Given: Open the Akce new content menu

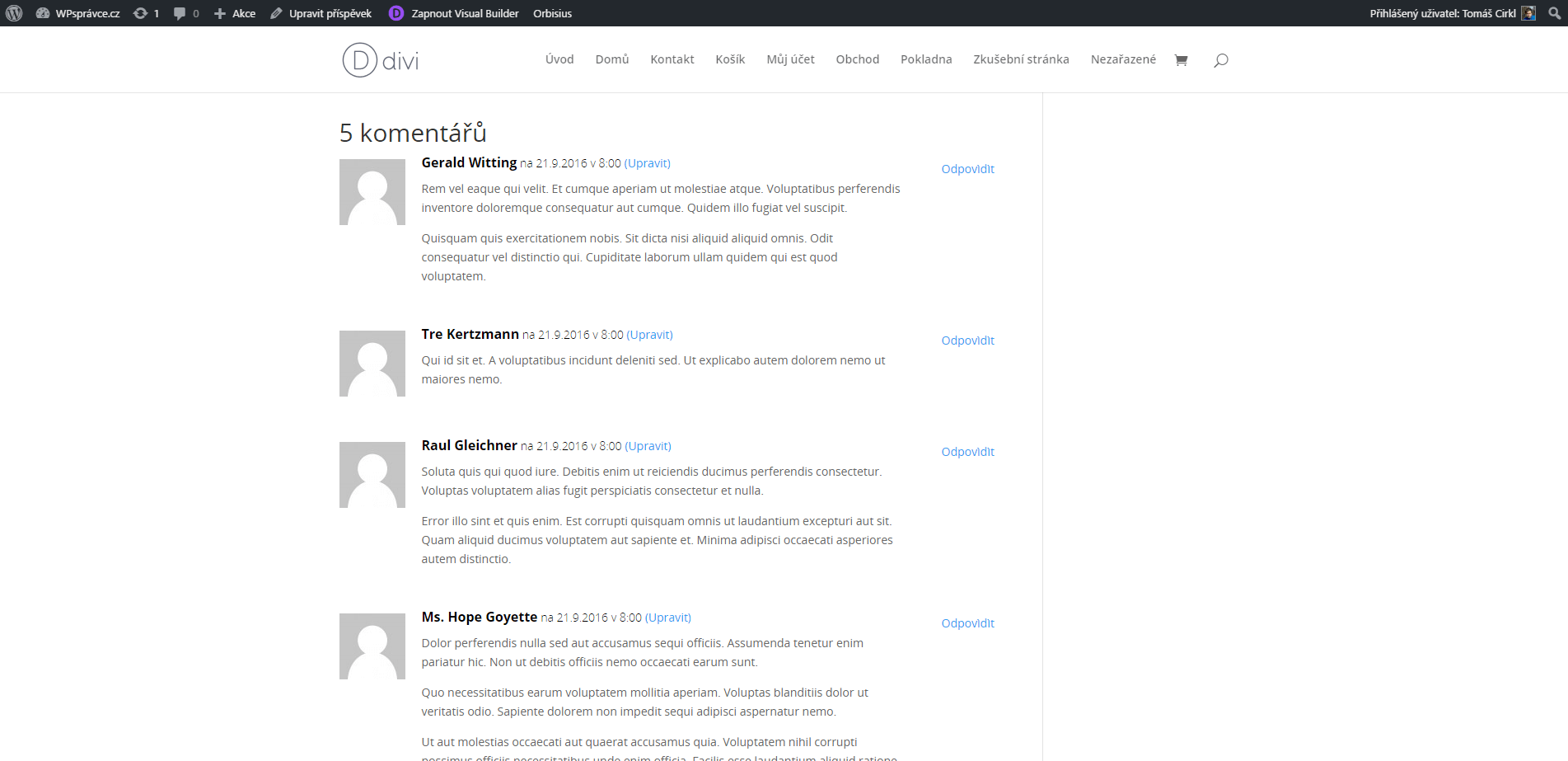Looking at the screenshot, I should pyautogui.click(x=235, y=13).
